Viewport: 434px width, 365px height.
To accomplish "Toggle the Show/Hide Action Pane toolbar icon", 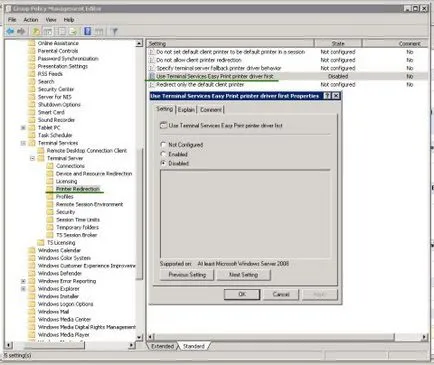I will 99,32.
